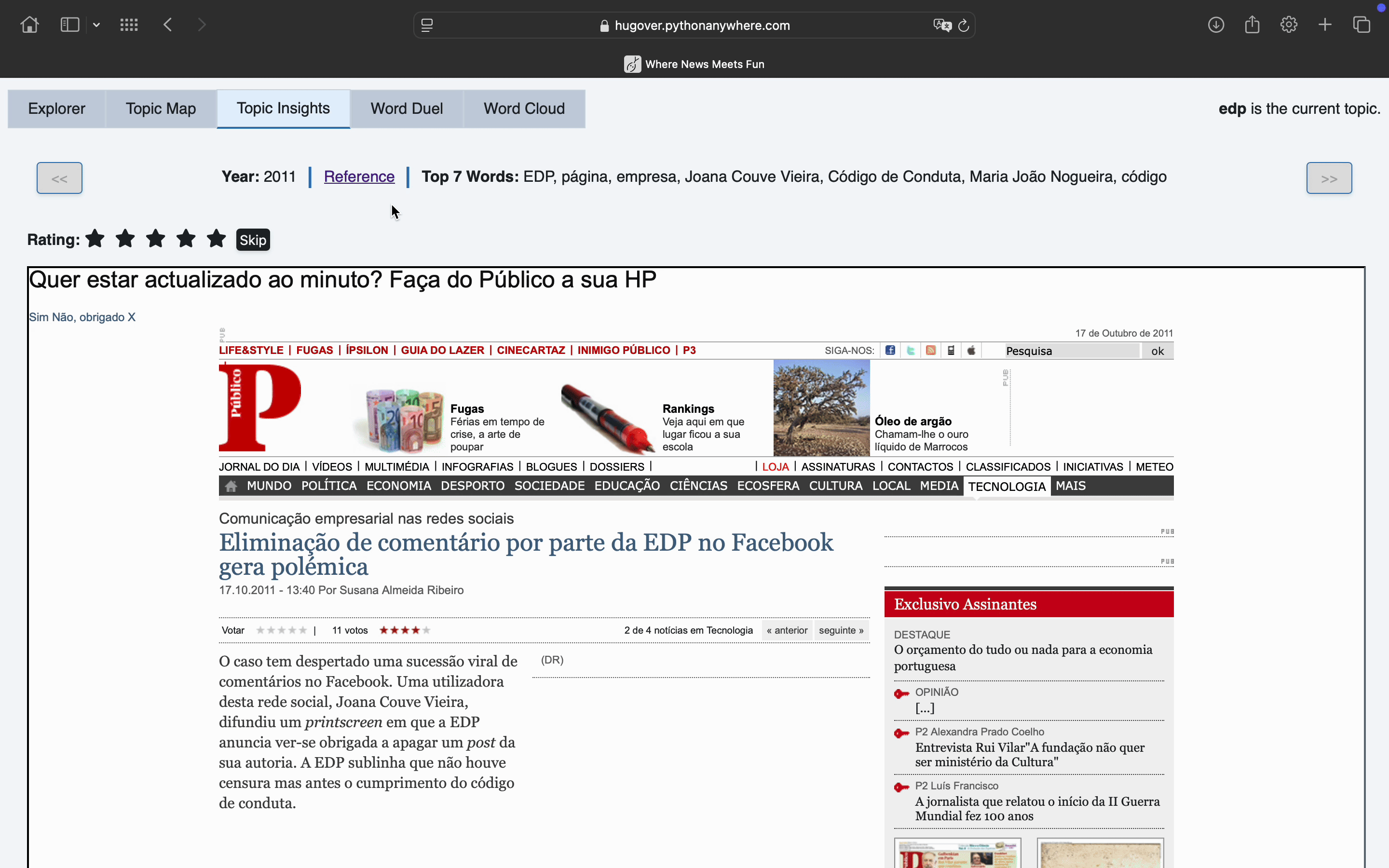Open the downloads icon
1389x868 pixels.
[x=1216, y=25]
